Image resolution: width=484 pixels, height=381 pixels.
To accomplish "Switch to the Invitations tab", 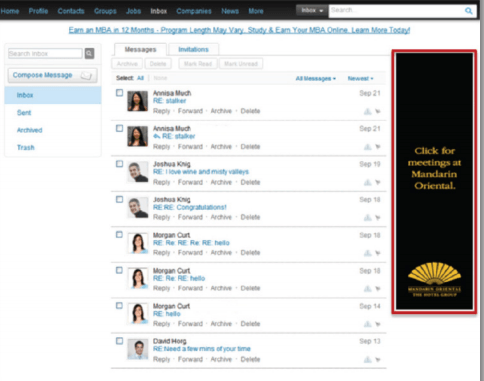I will (x=193, y=49).
